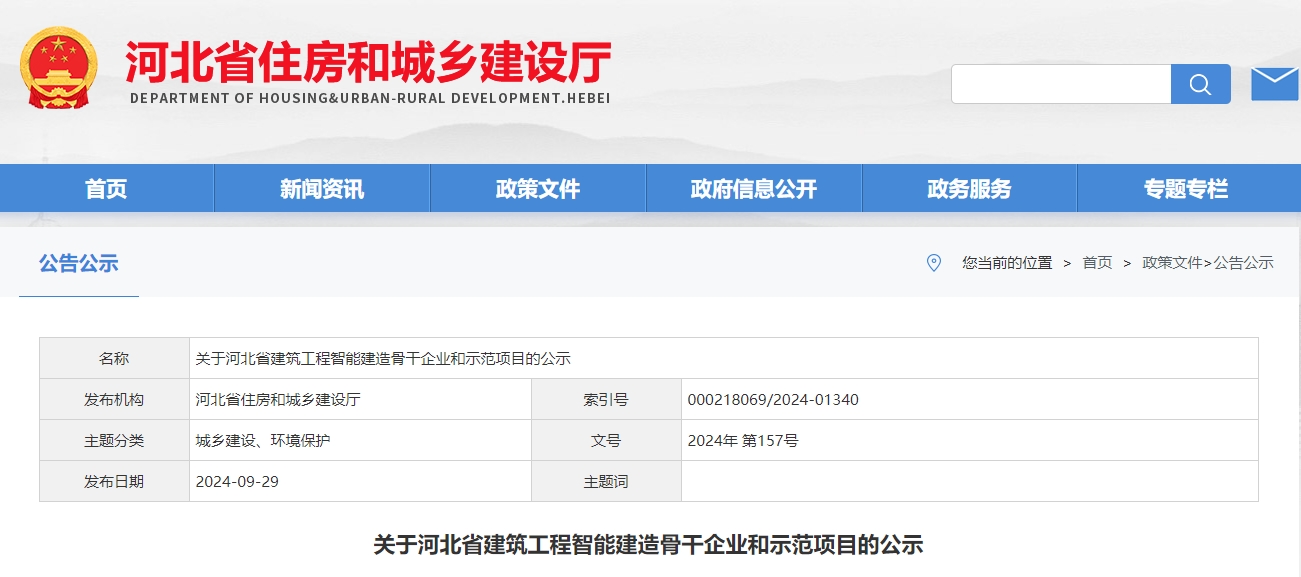Focus the site search input field
The width and height of the screenshot is (1301, 577).
(x=1061, y=84)
